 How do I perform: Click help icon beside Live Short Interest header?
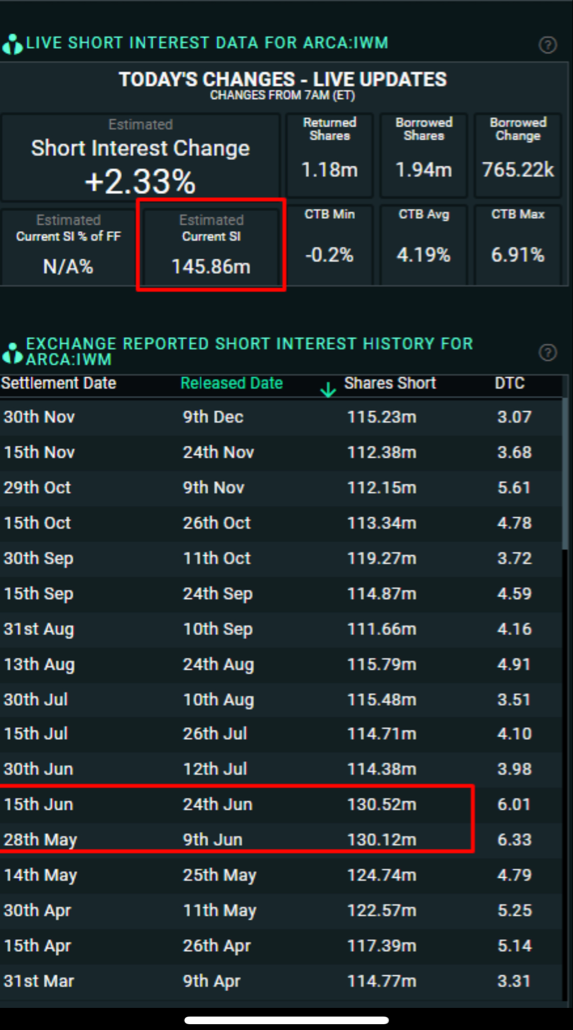(547, 45)
